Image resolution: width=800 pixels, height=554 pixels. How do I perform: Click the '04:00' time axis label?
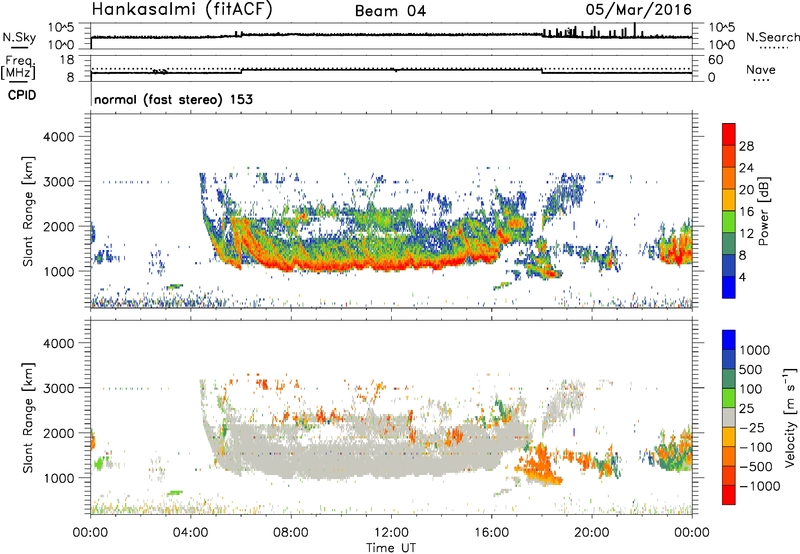click(x=191, y=533)
